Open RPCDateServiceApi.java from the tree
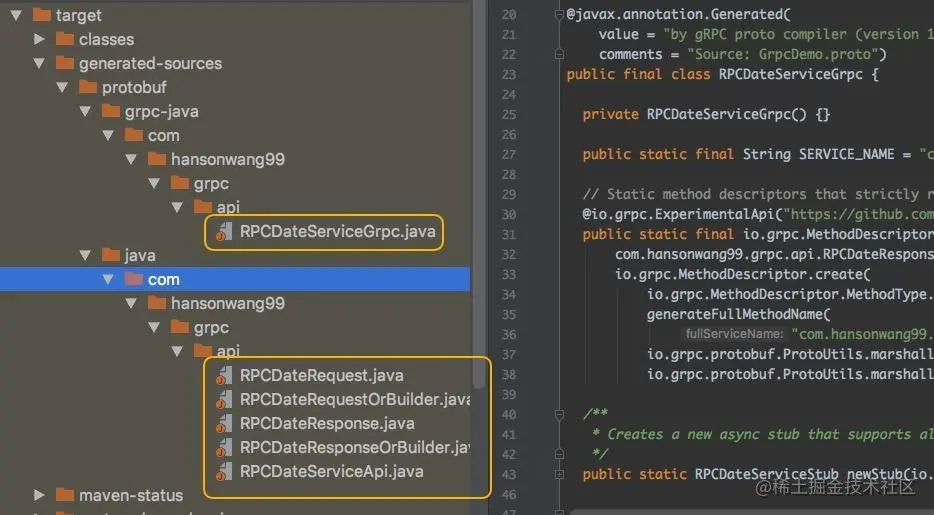This screenshot has width=934, height=515. pos(331,472)
